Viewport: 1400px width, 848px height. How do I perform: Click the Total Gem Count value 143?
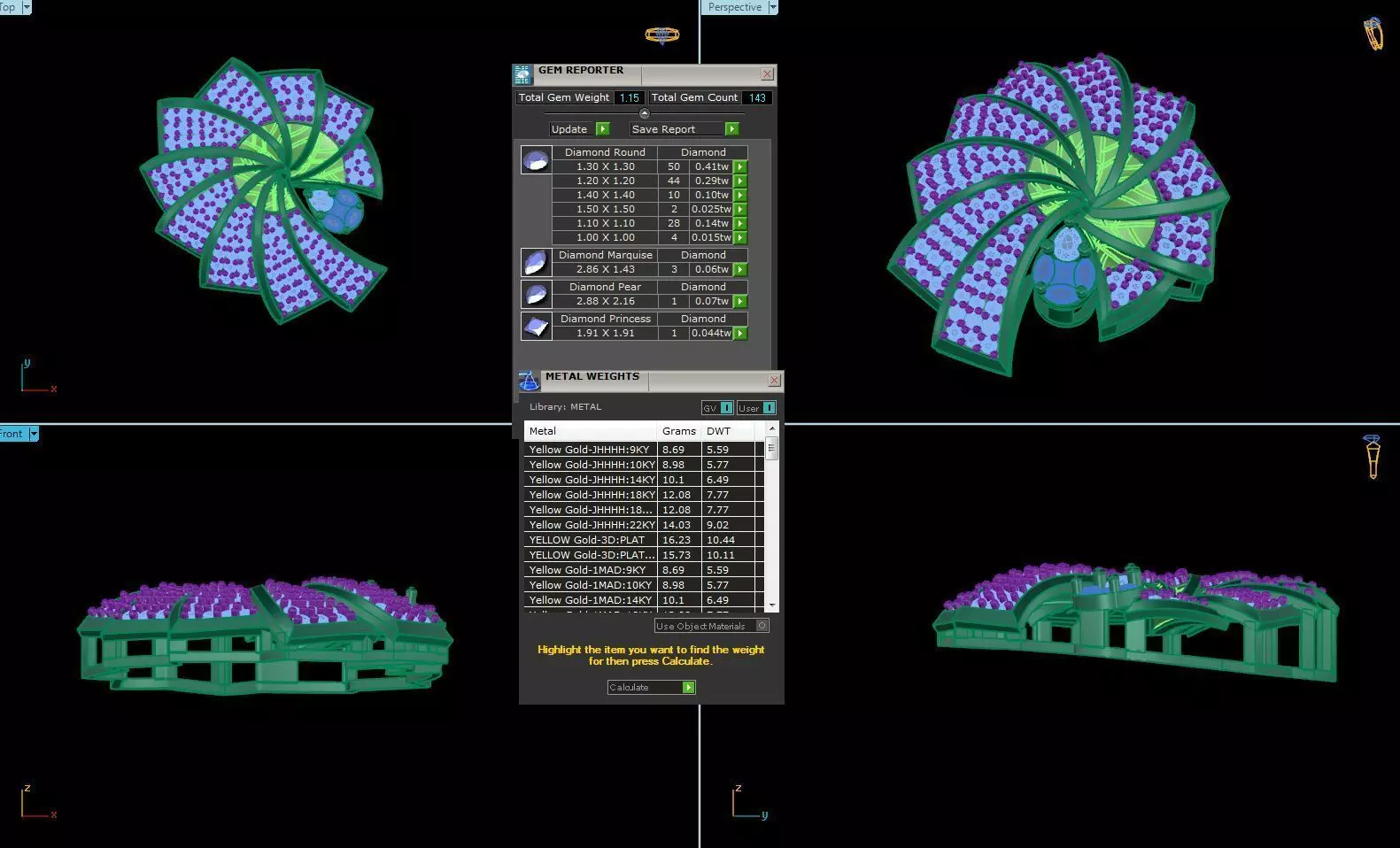[757, 98]
